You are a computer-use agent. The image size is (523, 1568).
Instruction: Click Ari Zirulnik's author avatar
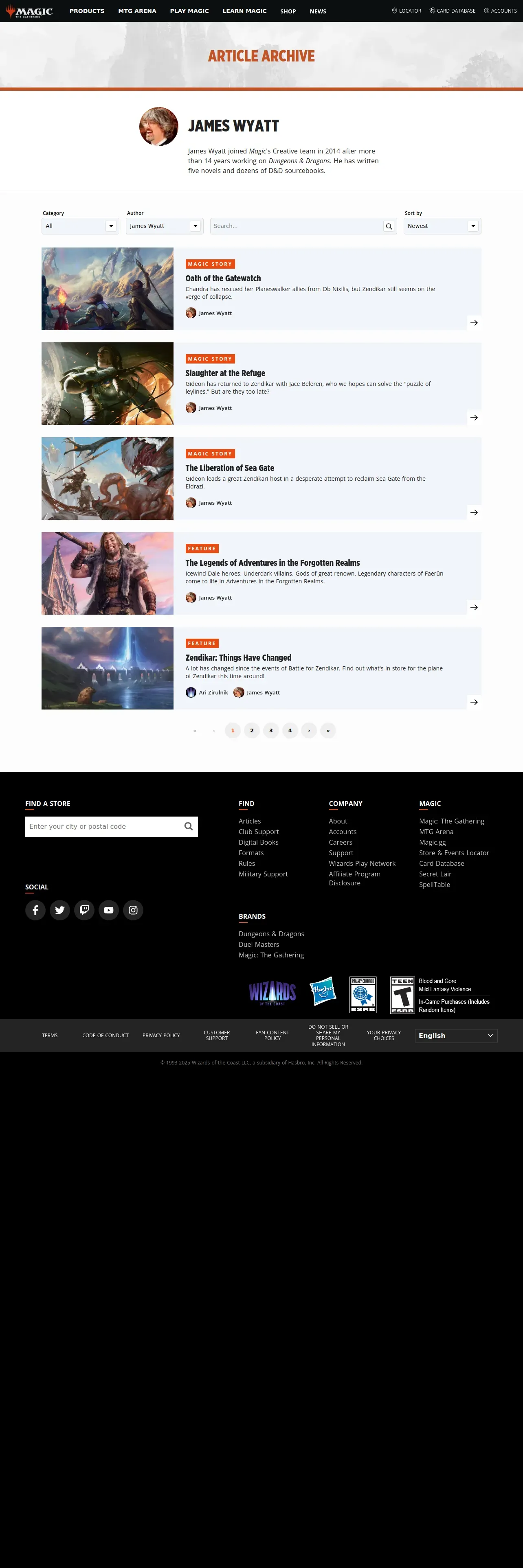[191, 693]
